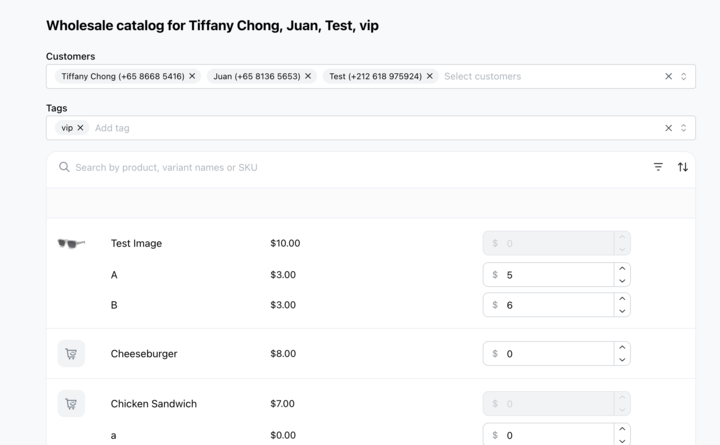Image resolution: width=720 pixels, height=445 pixels.
Task: Open the sort order icon
Action: [683, 167]
